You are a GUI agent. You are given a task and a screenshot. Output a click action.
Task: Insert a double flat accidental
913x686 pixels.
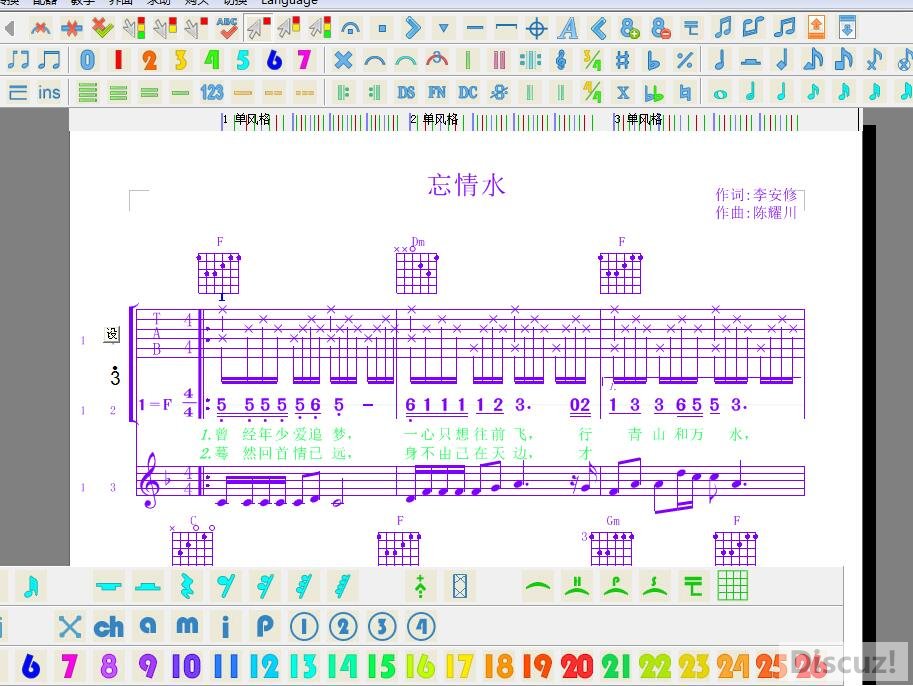click(654, 92)
